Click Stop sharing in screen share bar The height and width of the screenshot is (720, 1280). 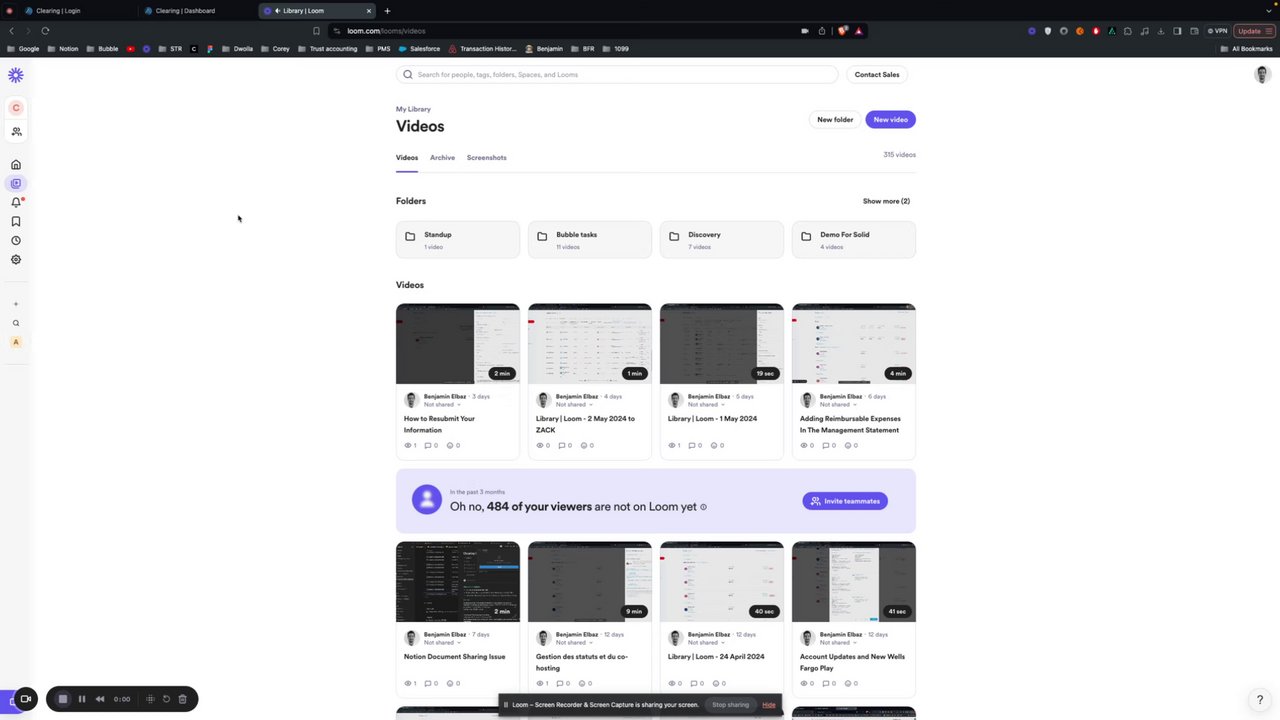[x=730, y=705]
